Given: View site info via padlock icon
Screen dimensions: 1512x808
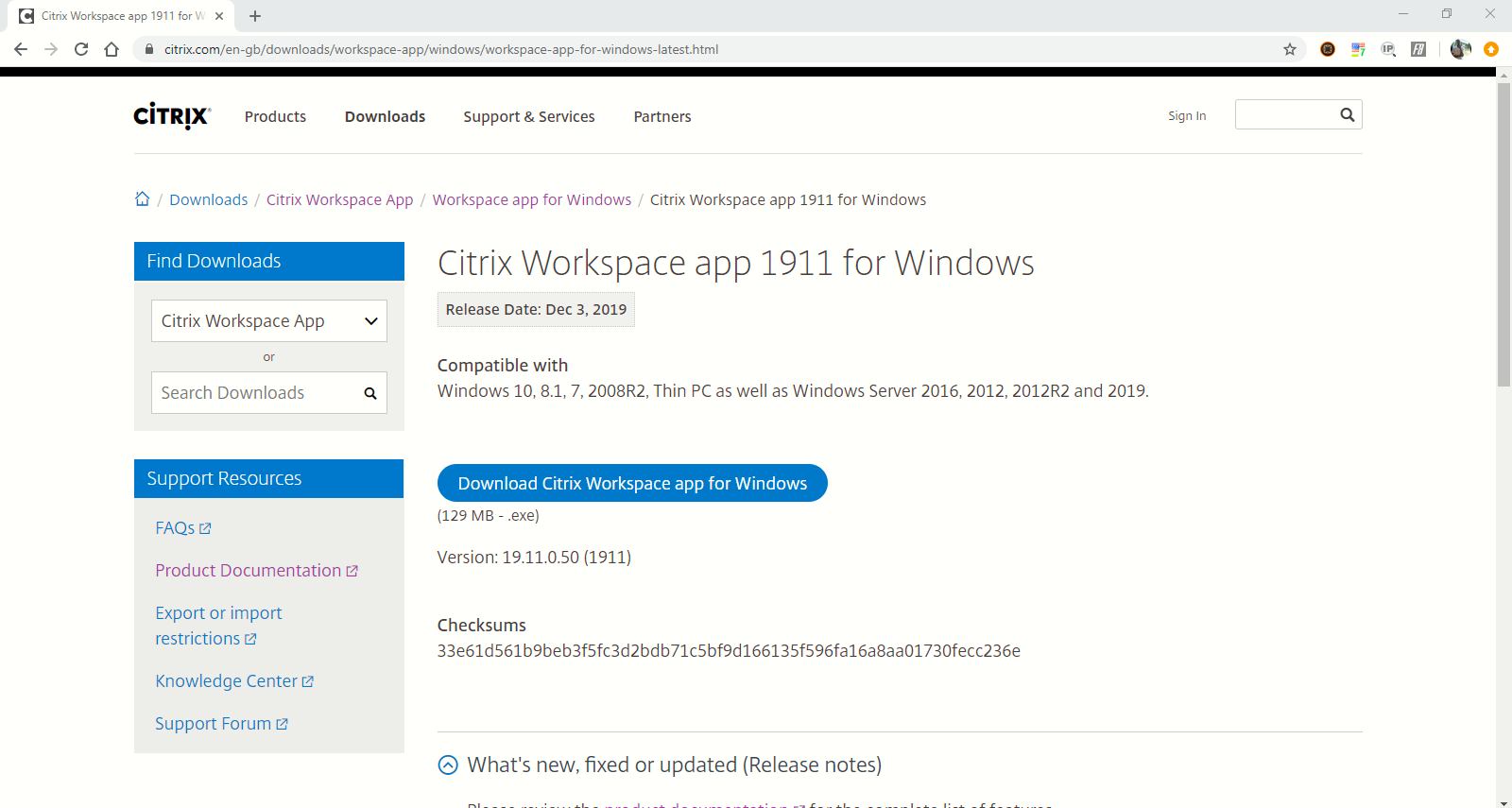Looking at the screenshot, I should [149, 49].
